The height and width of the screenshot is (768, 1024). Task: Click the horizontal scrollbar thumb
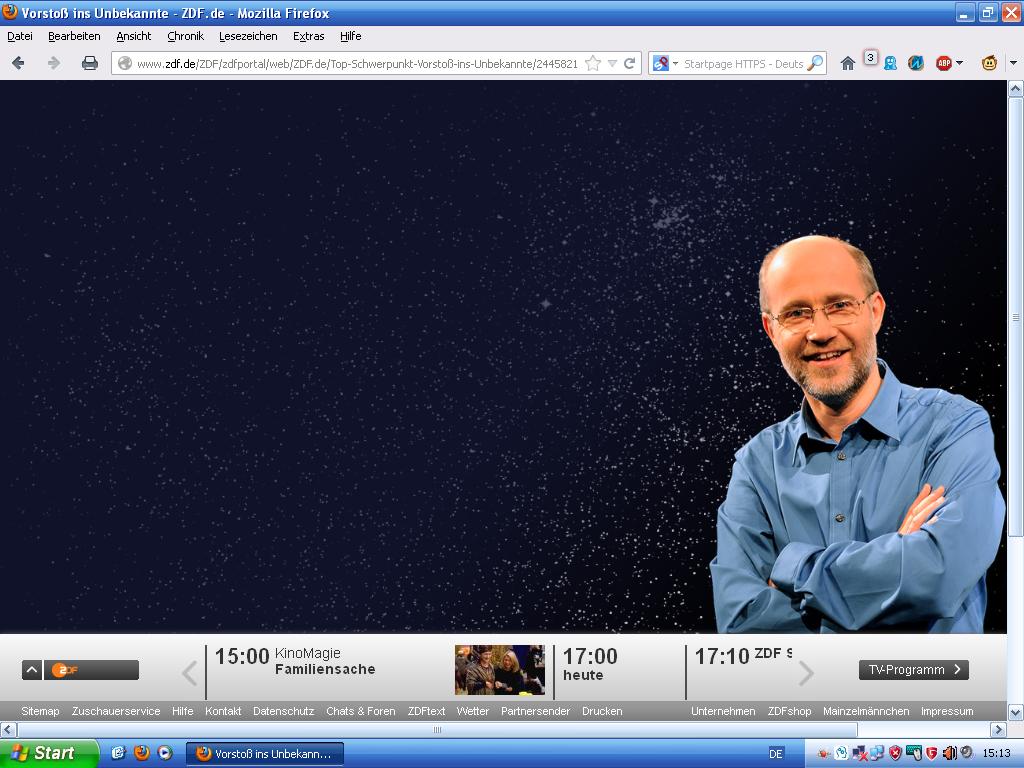click(437, 729)
